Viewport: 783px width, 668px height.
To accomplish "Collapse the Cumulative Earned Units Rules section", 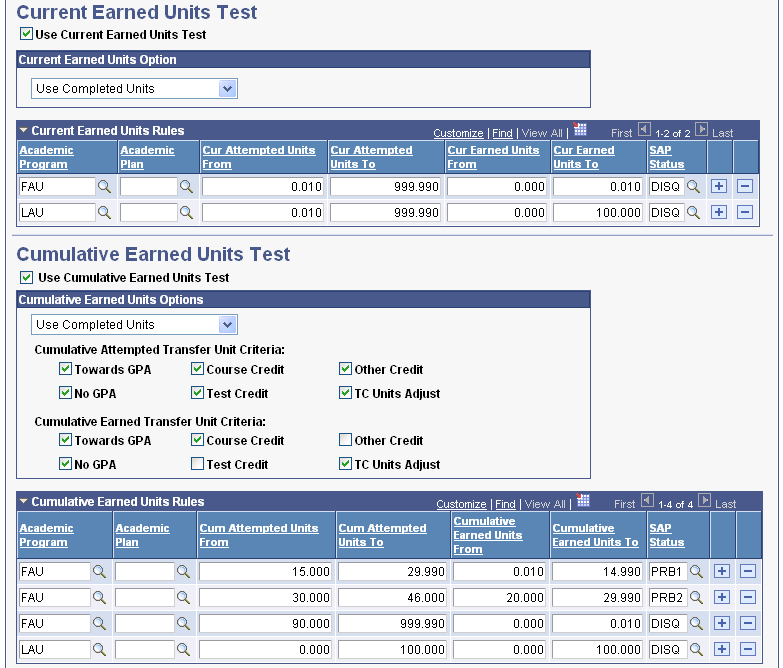I will click(x=23, y=501).
